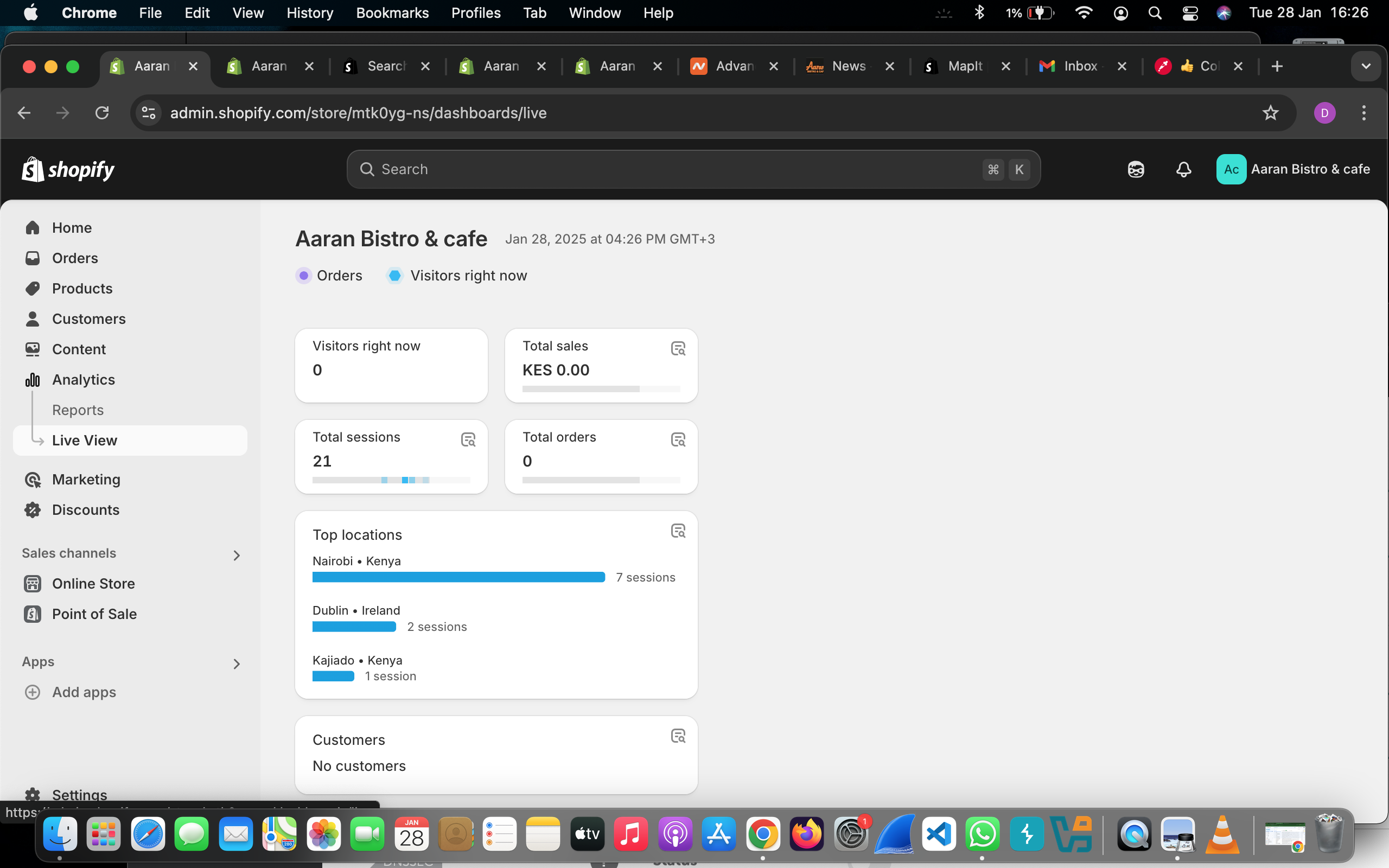Viewport: 1389px width, 868px height.
Task: Open report icon on Total sessions card
Action: tap(468, 440)
